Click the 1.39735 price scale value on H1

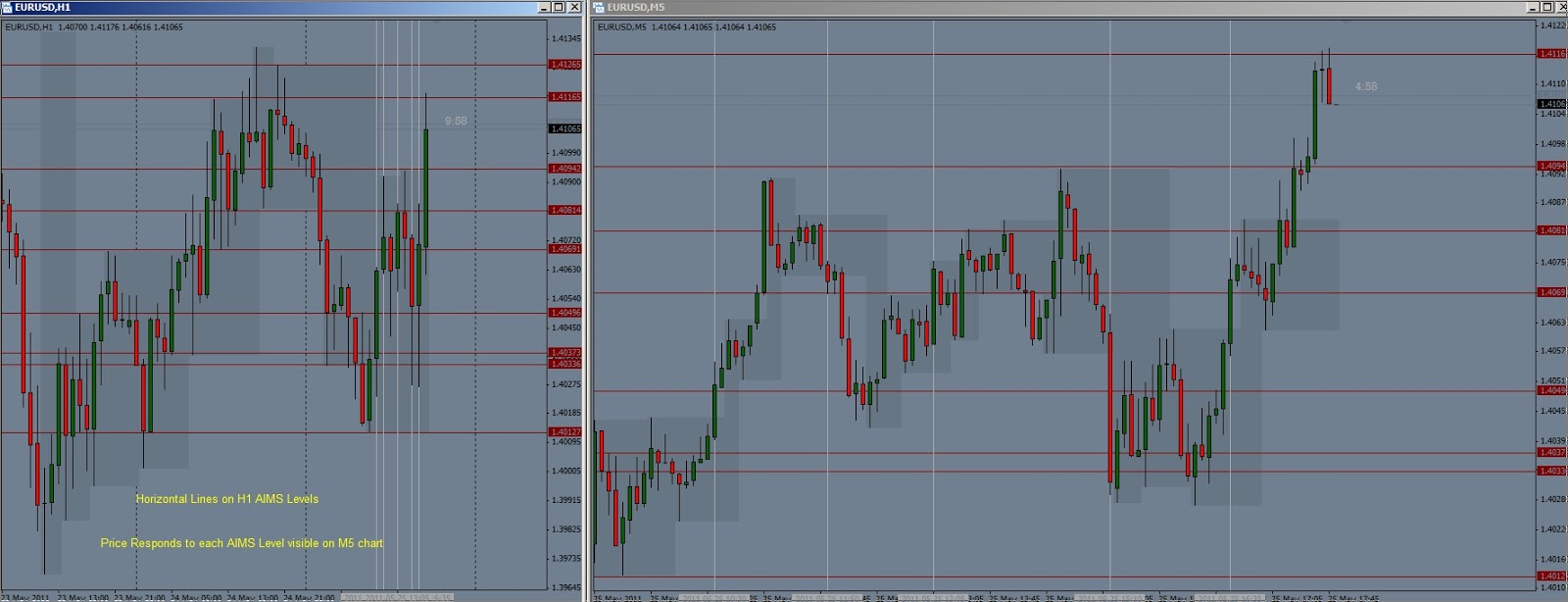click(x=565, y=558)
